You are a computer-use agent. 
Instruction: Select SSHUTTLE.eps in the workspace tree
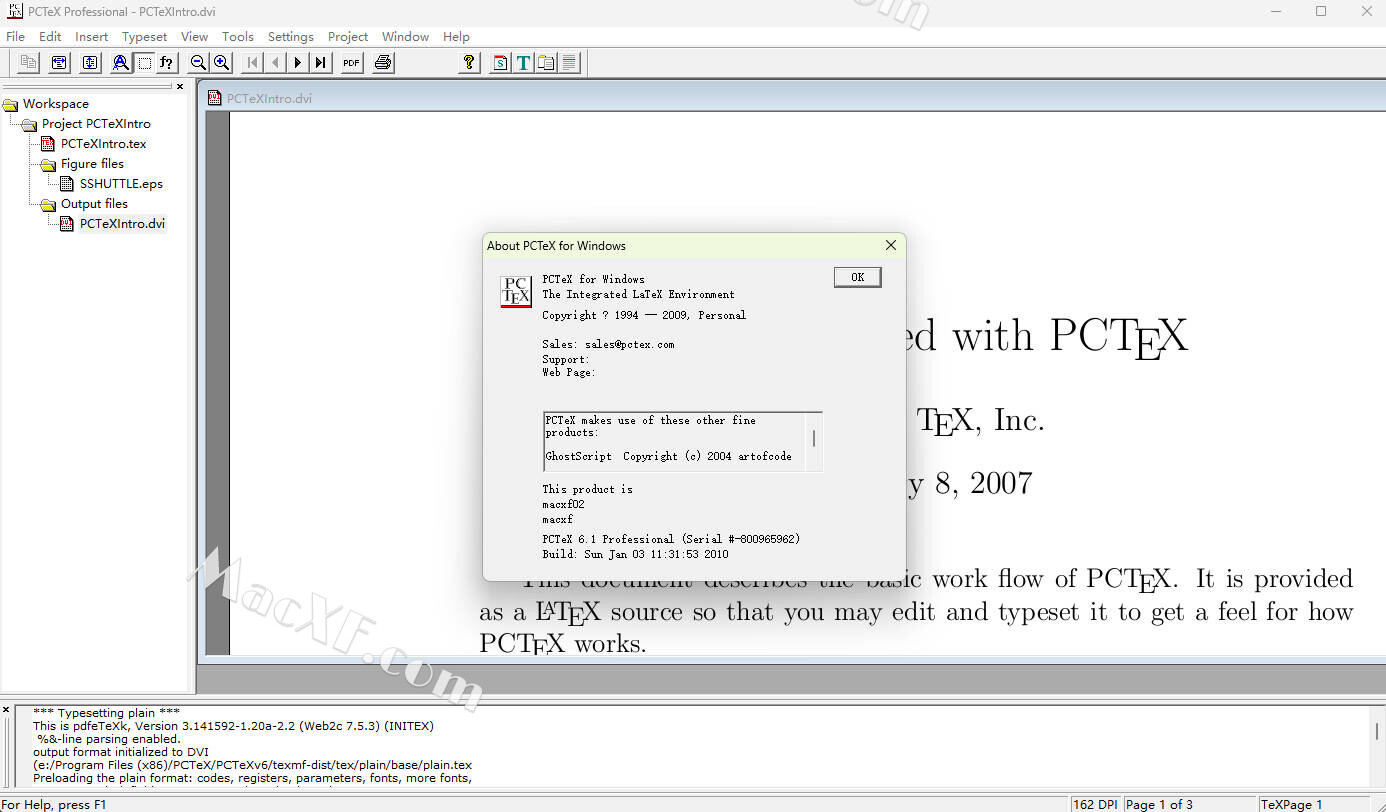point(120,184)
